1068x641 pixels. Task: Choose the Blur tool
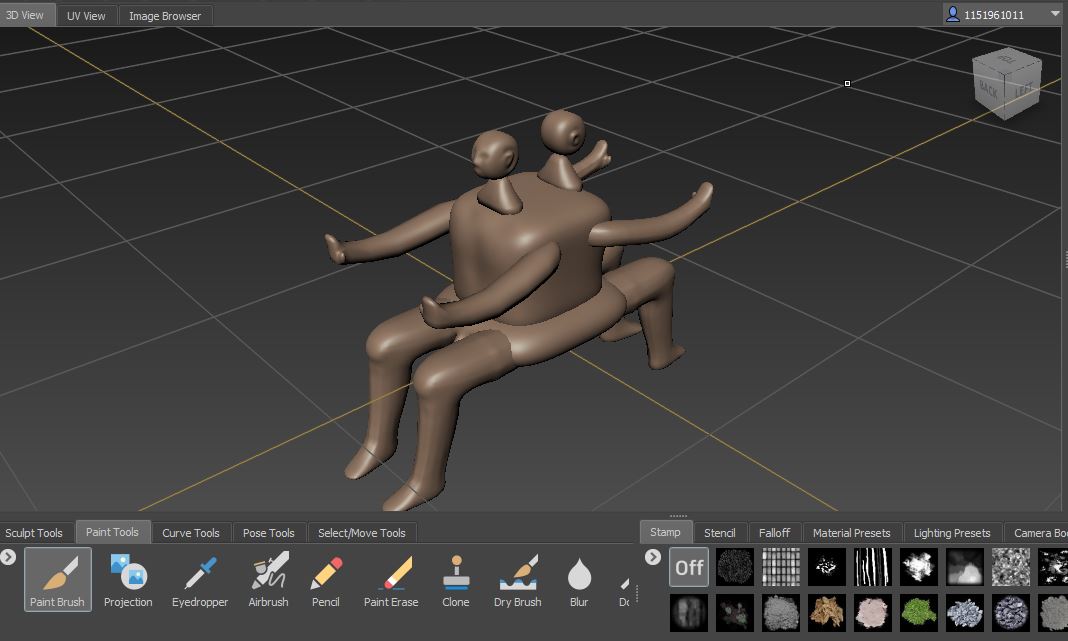coord(579,579)
